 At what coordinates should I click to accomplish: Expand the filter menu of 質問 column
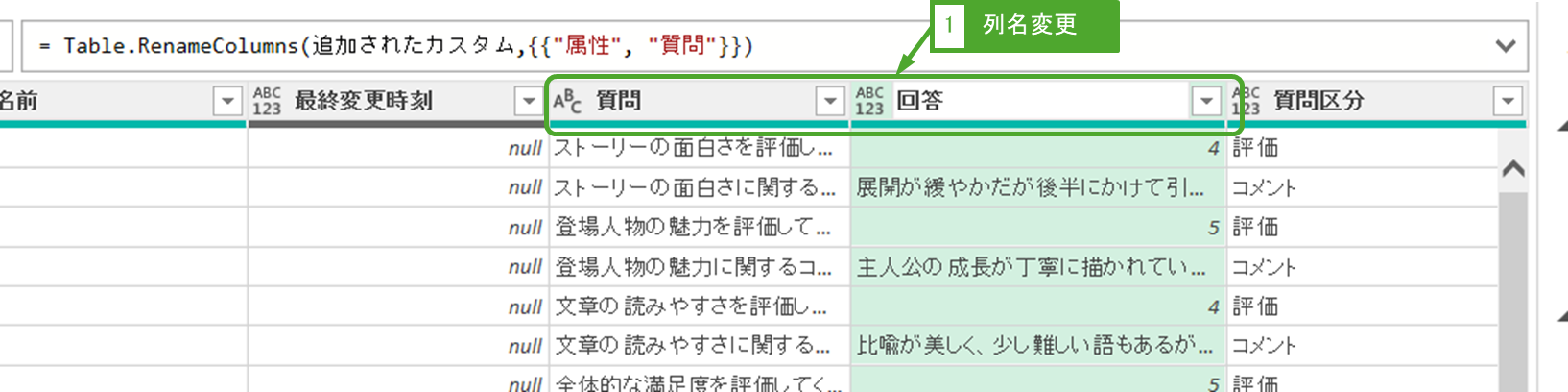click(830, 101)
